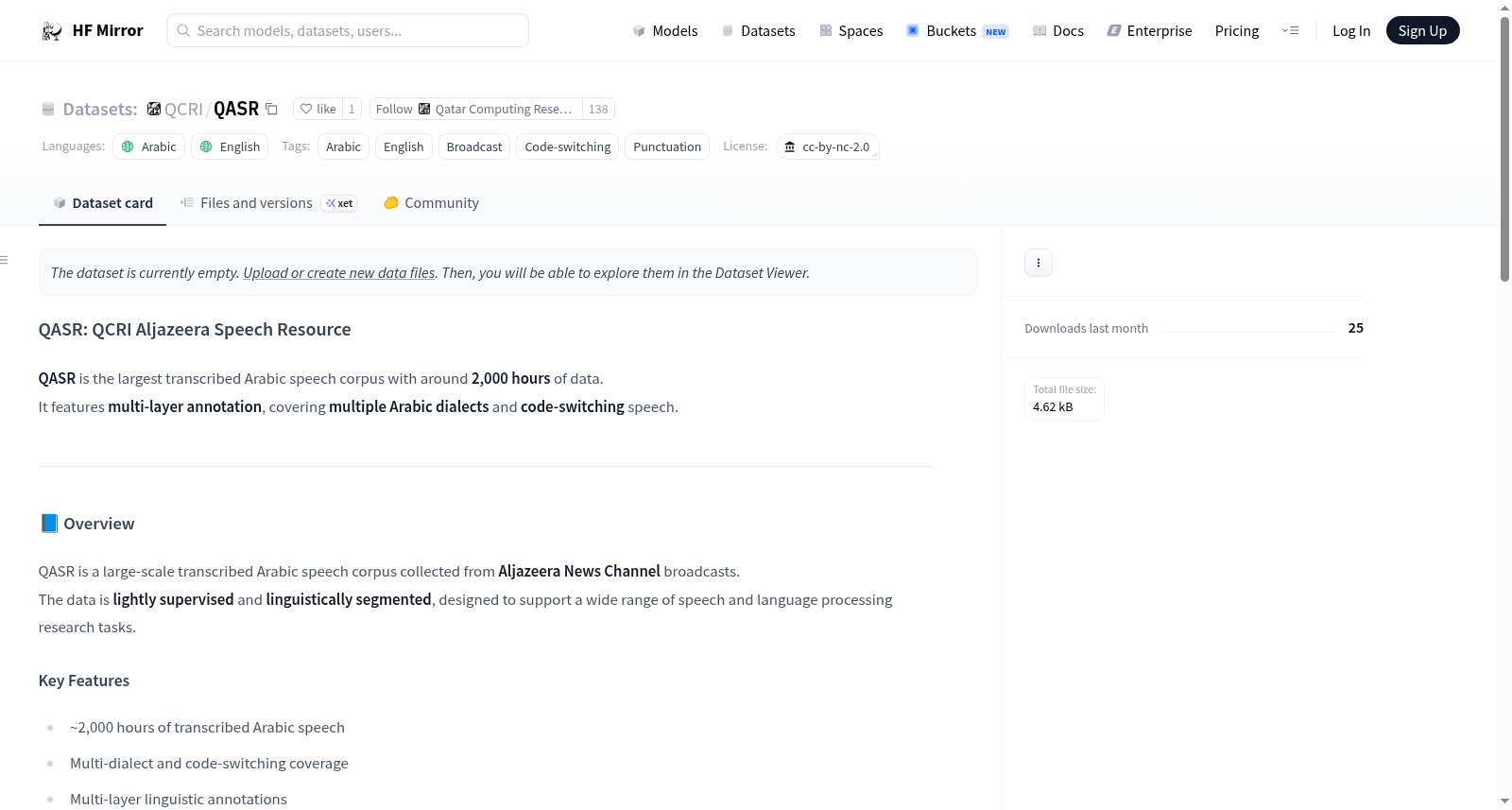This screenshot has width=1512, height=810.
Task: Open the cc-by-nc-2.0 license dropdown
Action: coord(828,146)
